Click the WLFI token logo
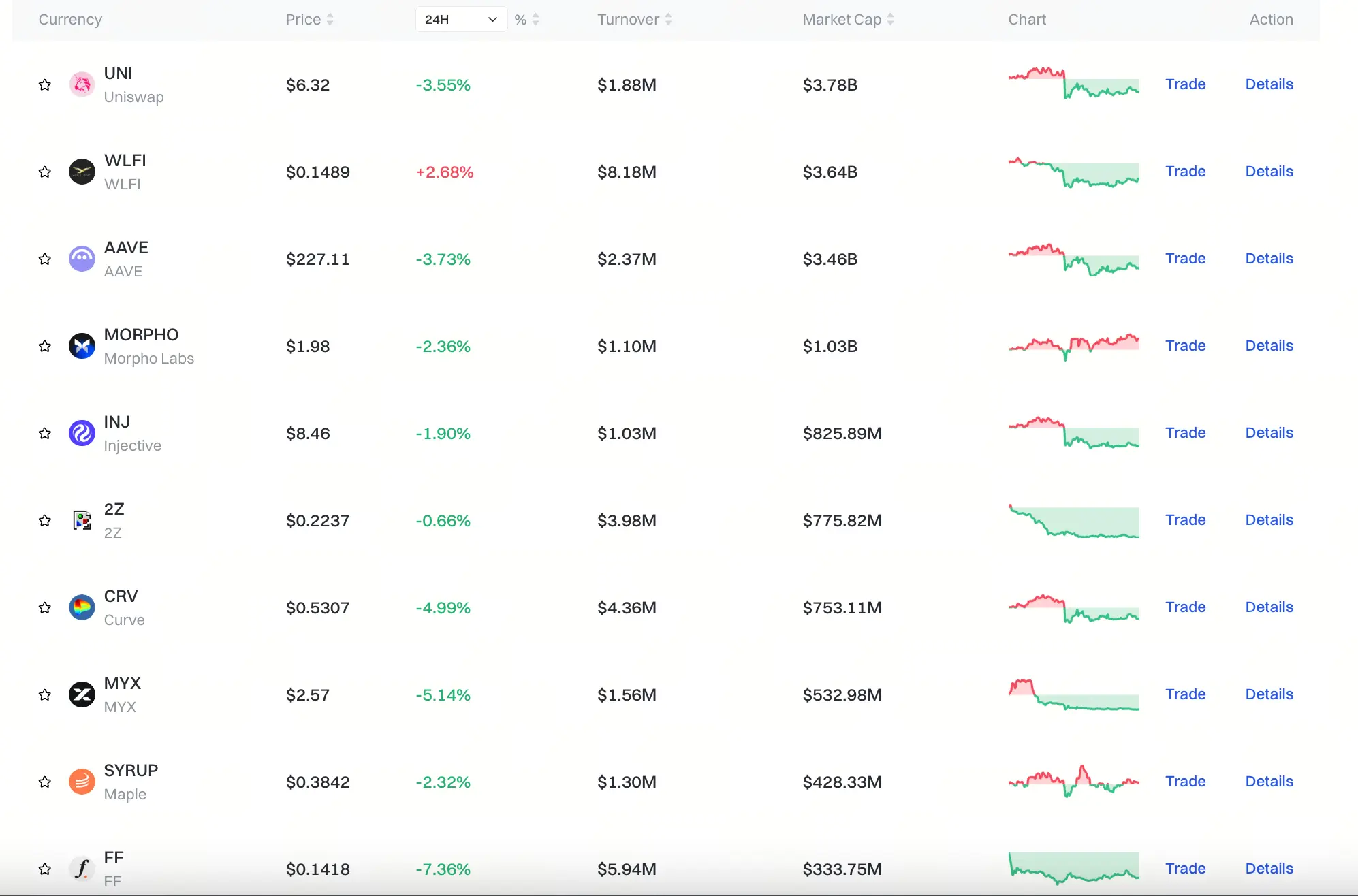Screen dimensions: 1358x896 click(x=82, y=172)
